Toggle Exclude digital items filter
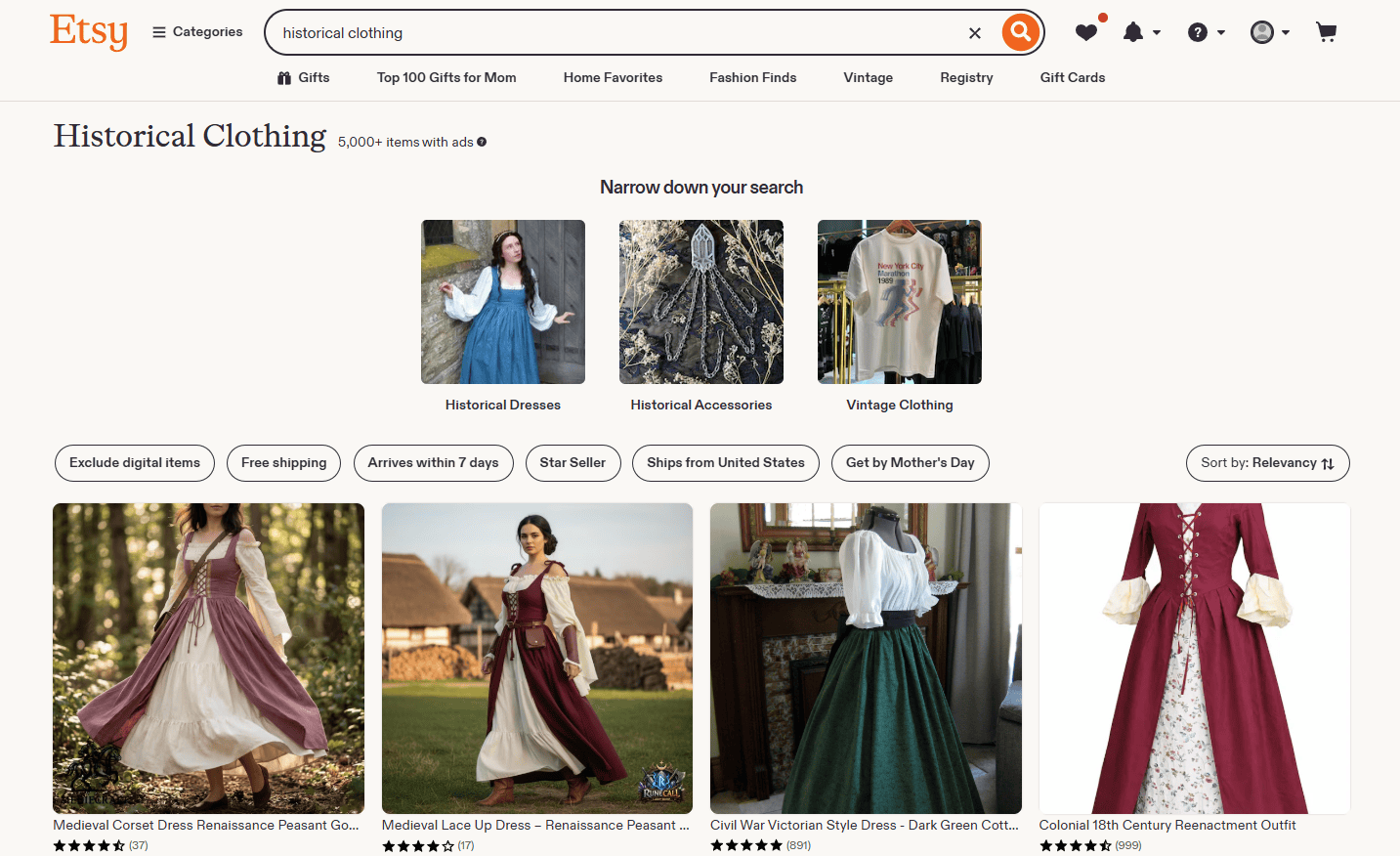 134,462
